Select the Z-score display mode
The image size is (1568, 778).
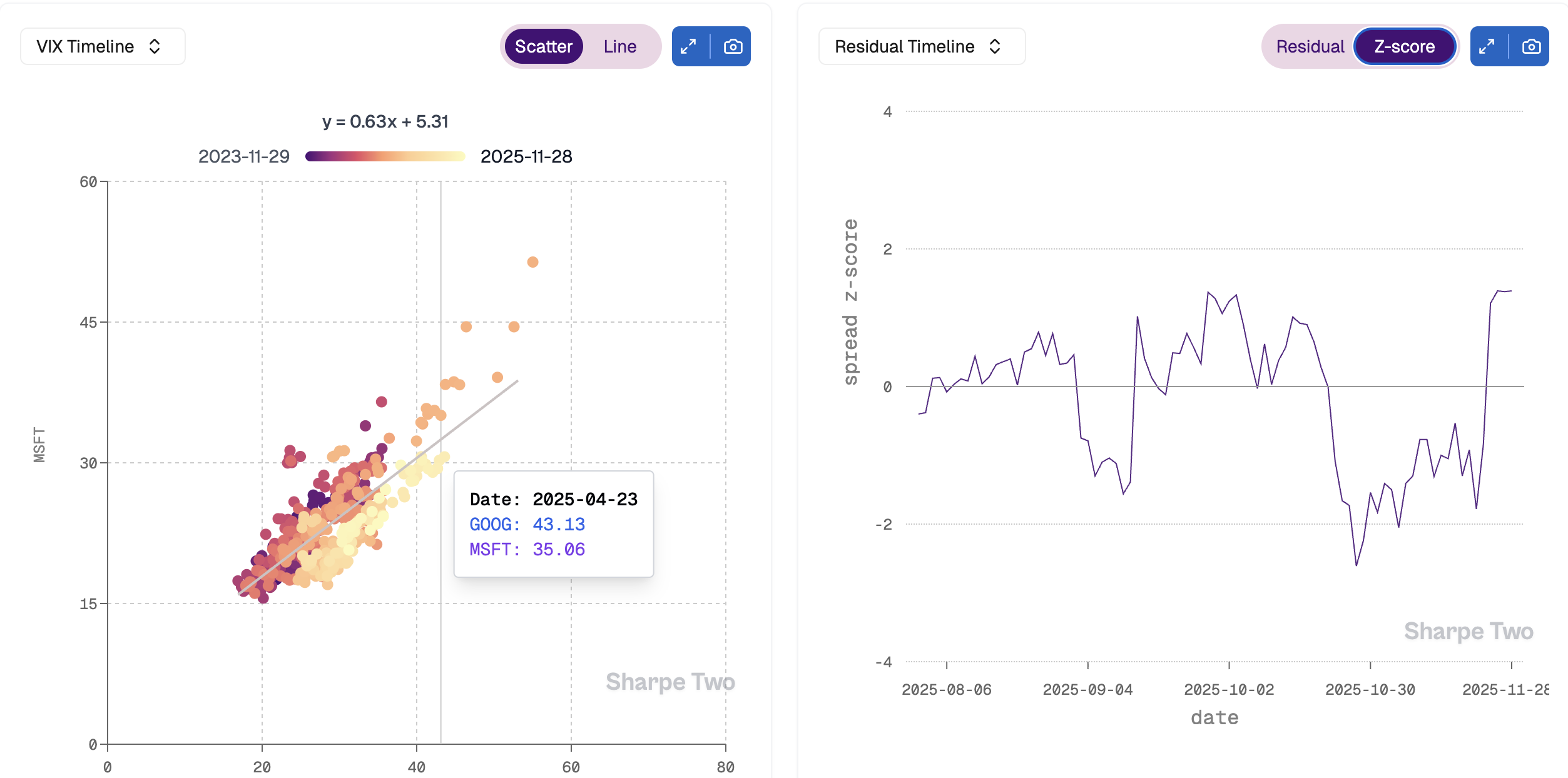point(1404,46)
